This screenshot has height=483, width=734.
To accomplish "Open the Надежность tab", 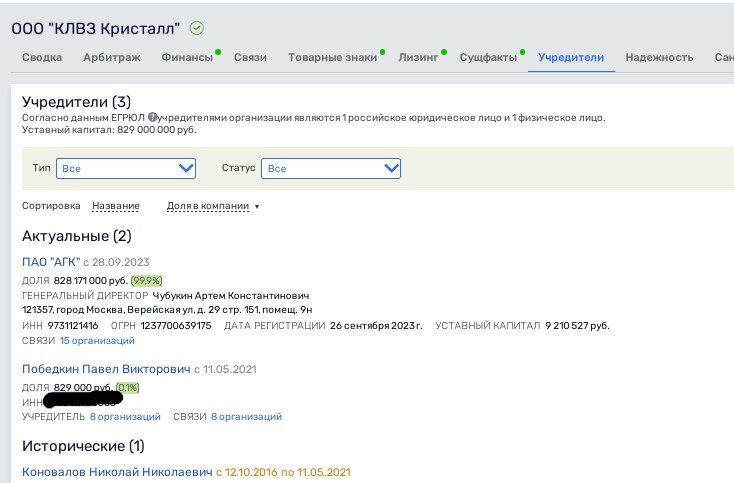I will [659, 57].
